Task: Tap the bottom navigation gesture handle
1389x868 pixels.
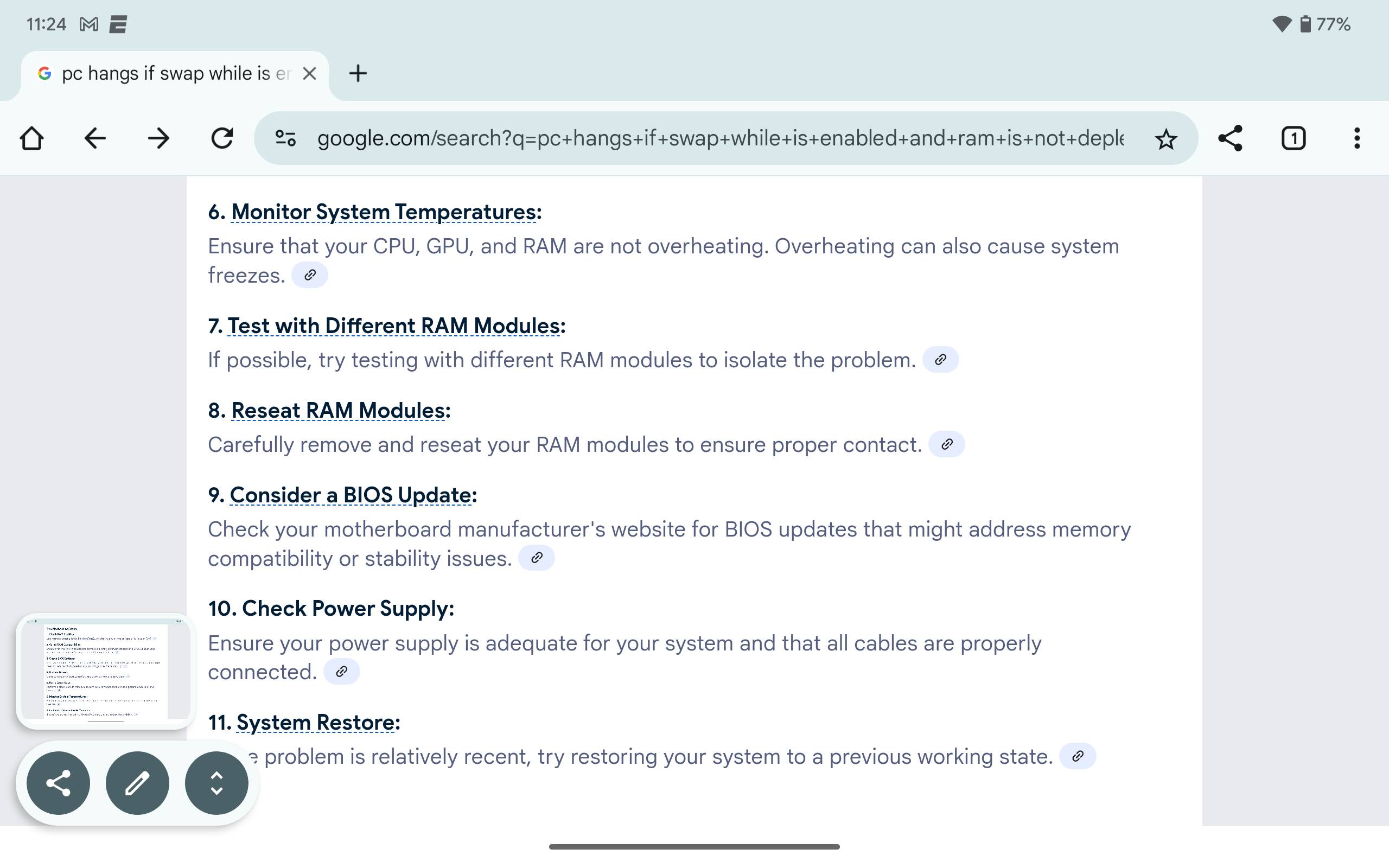Action: coord(694,847)
